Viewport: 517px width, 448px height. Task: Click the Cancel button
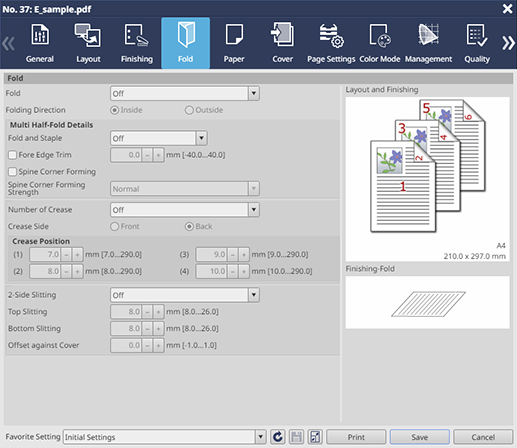click(x=483, y=437)
